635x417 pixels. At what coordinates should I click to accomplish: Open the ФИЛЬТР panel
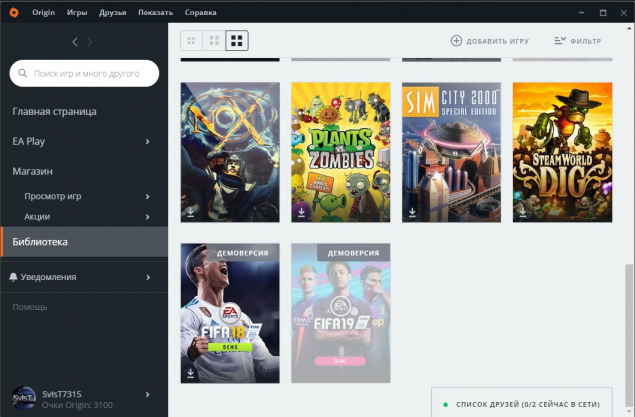coord(578,41)
